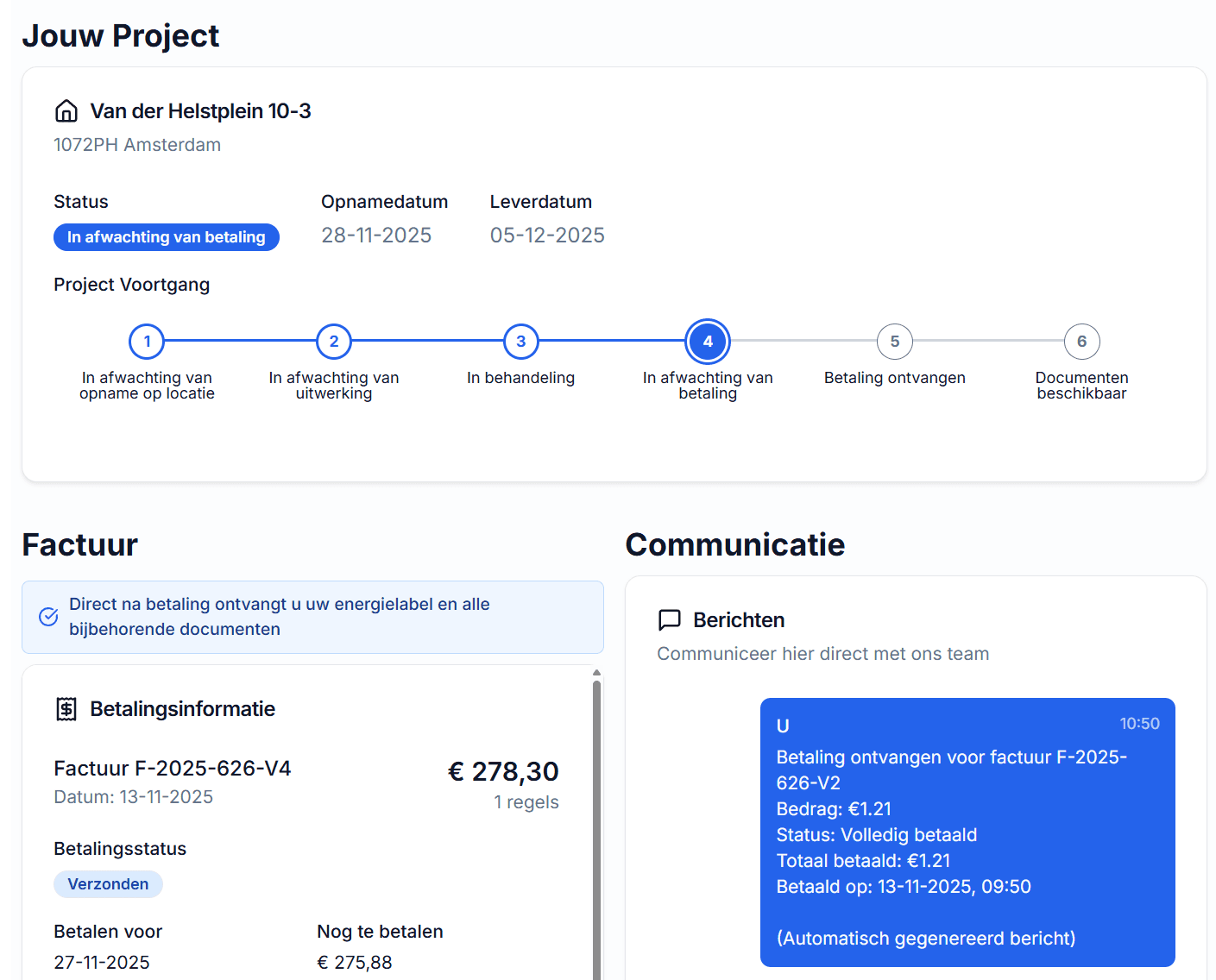Click step 6 'Documenten beschikbaar'
The height and width of the screenshot is (980, 1216).
pos(1081,342)
